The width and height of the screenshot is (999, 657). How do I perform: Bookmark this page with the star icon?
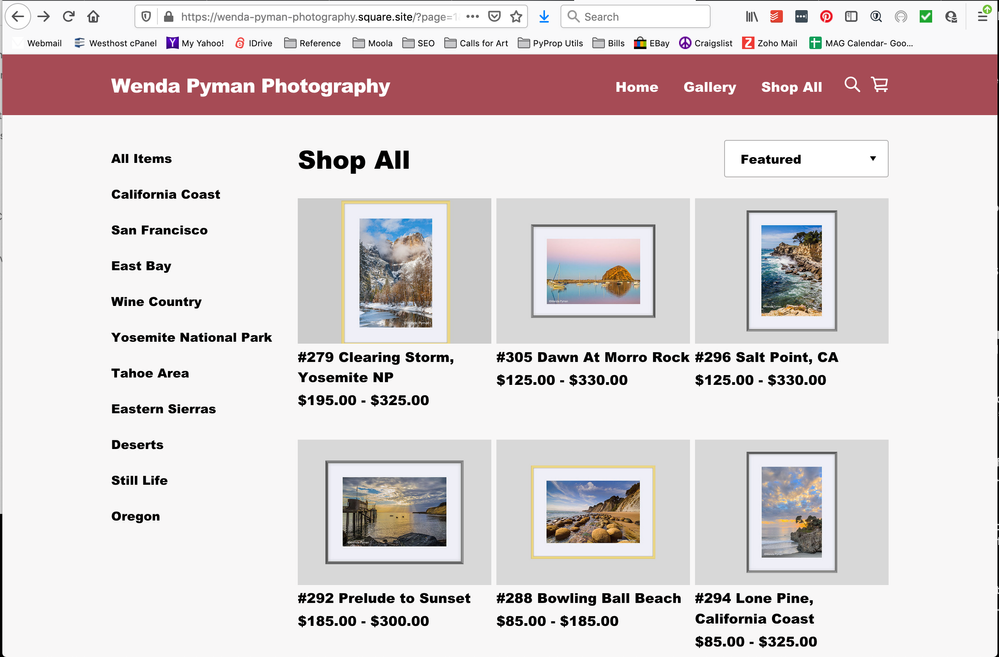point(516,17)
